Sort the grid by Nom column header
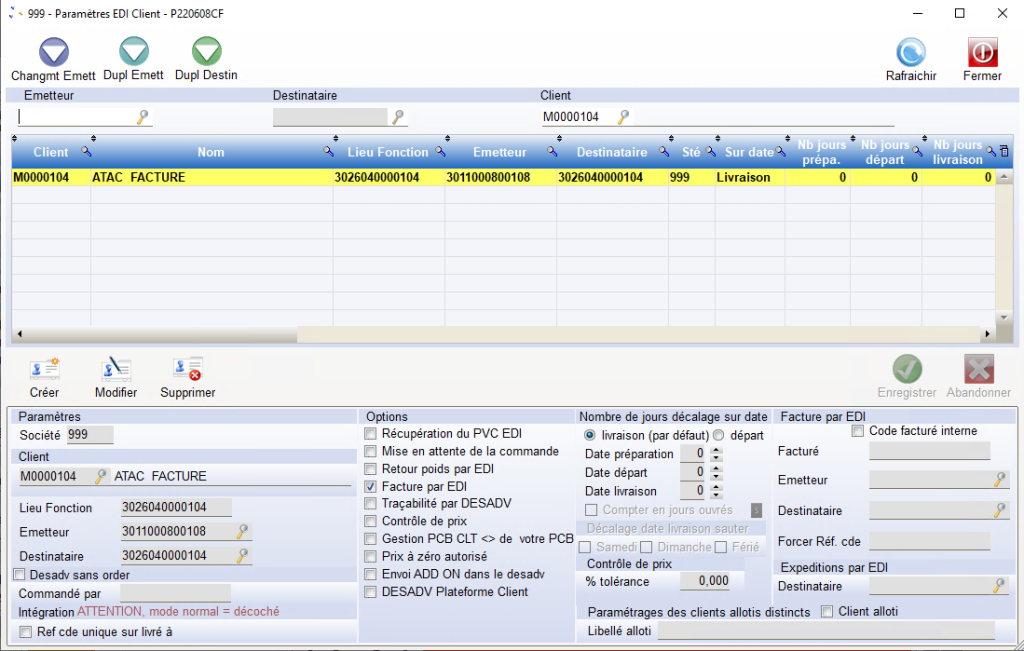Screen dimensions: 1024x651 pyautogui.click(x=210, y=152)
